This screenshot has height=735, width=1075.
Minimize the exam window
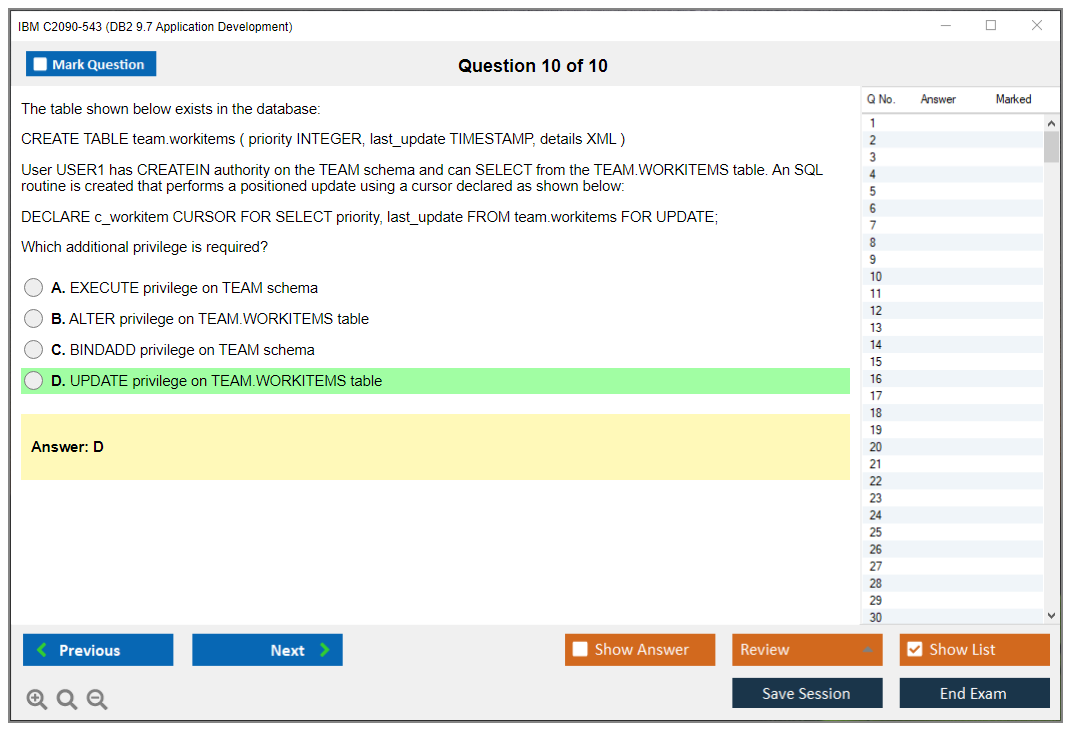coord(945,26)
